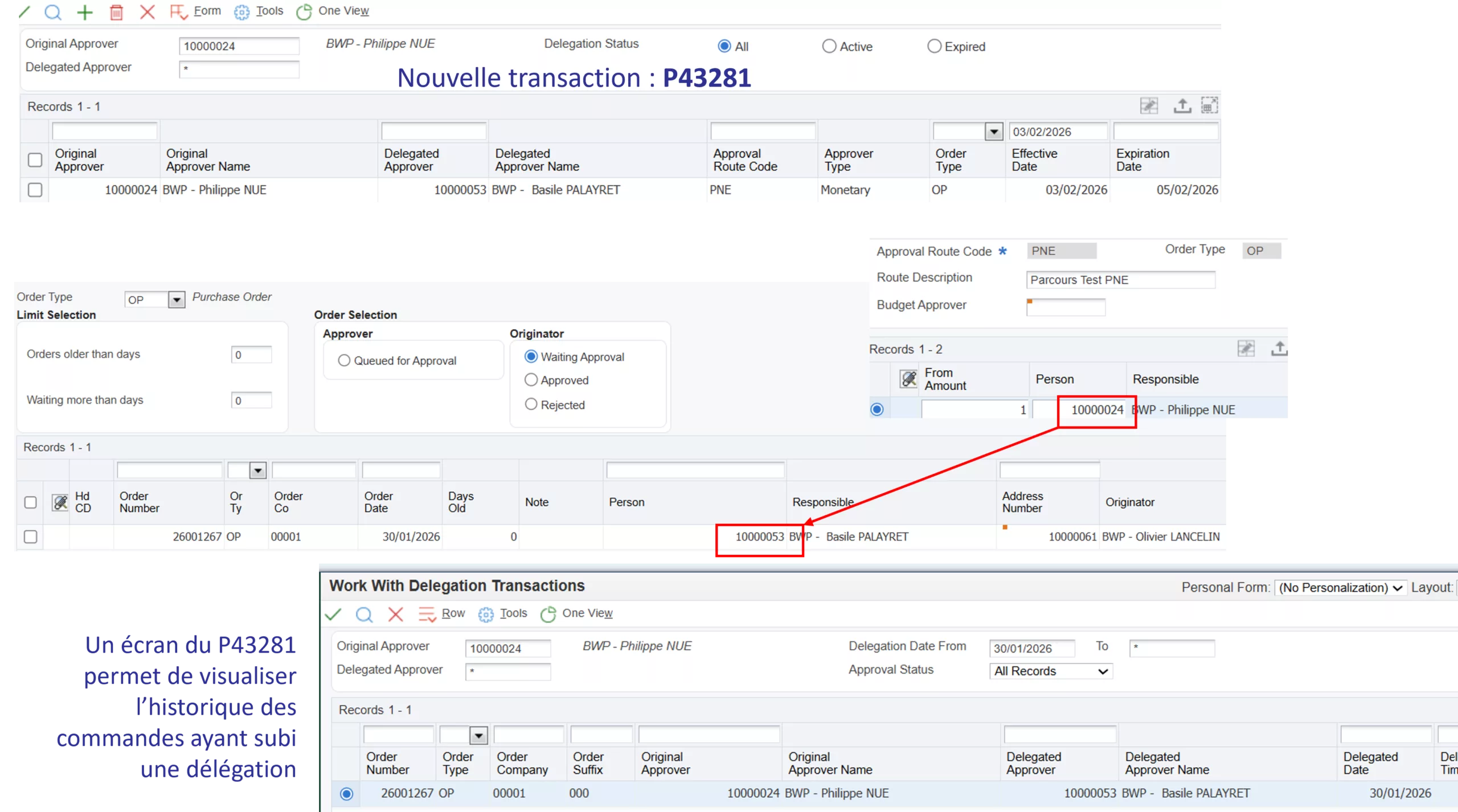Choose Queued for Approval radio button
The image size is (1458, 812).
point(344,360)
